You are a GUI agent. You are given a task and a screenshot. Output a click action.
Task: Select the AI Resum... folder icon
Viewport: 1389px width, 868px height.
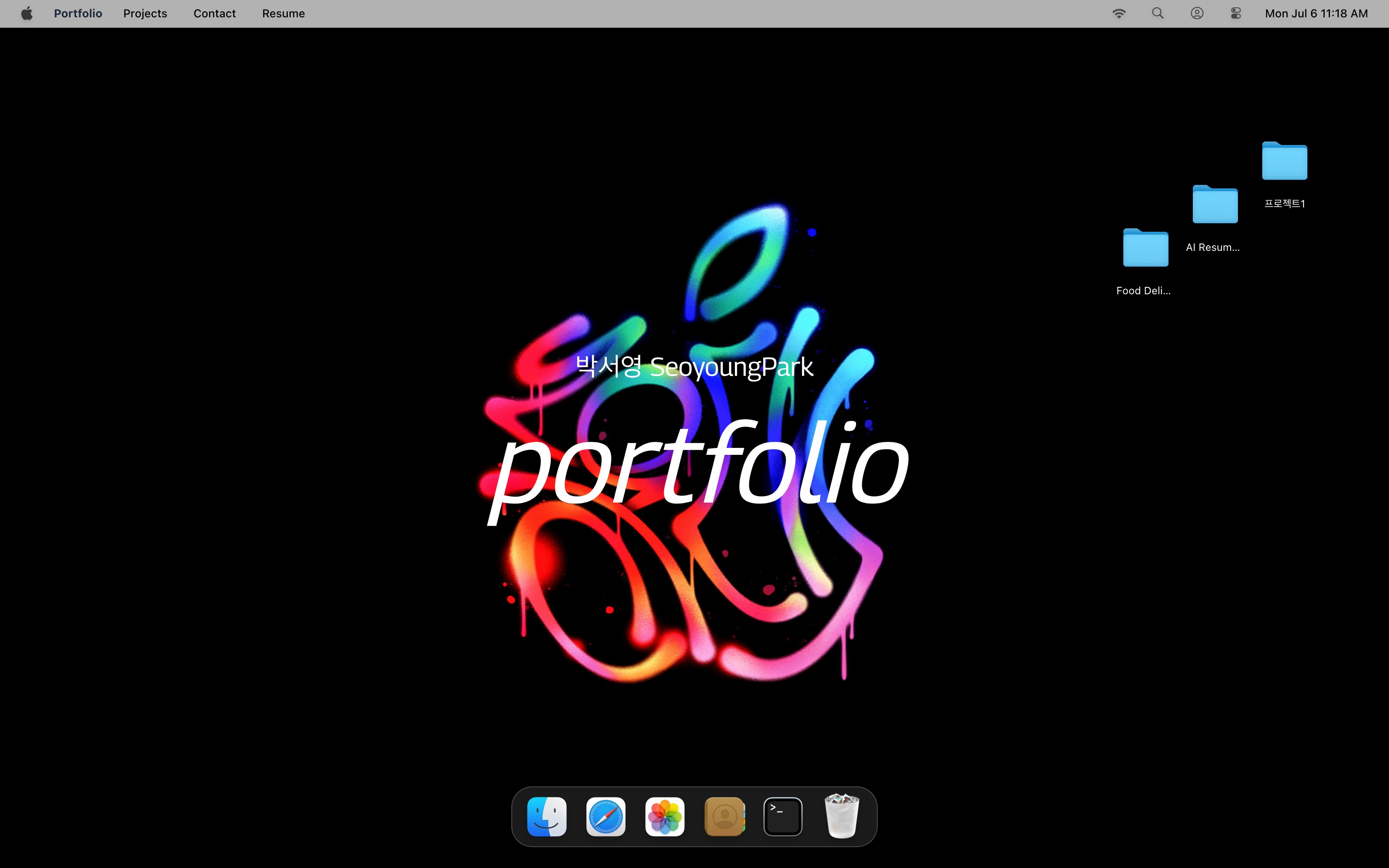pos(1215,204)
